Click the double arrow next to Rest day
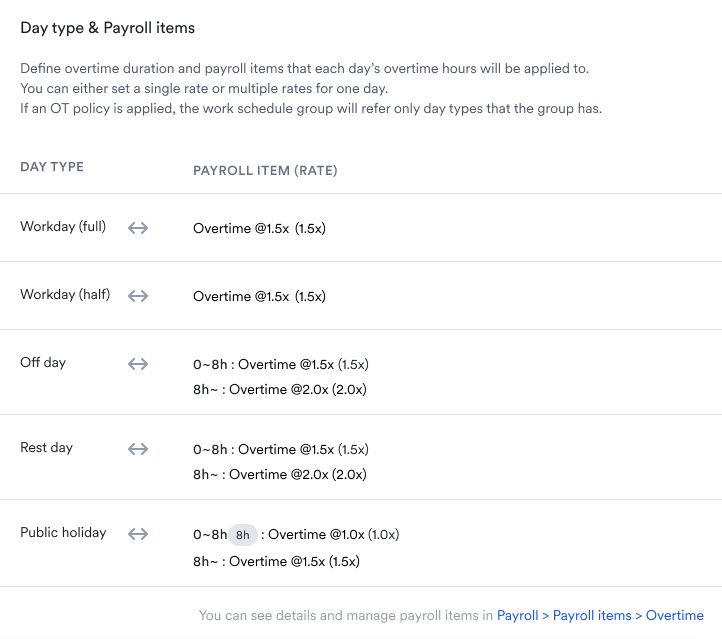 138,449
